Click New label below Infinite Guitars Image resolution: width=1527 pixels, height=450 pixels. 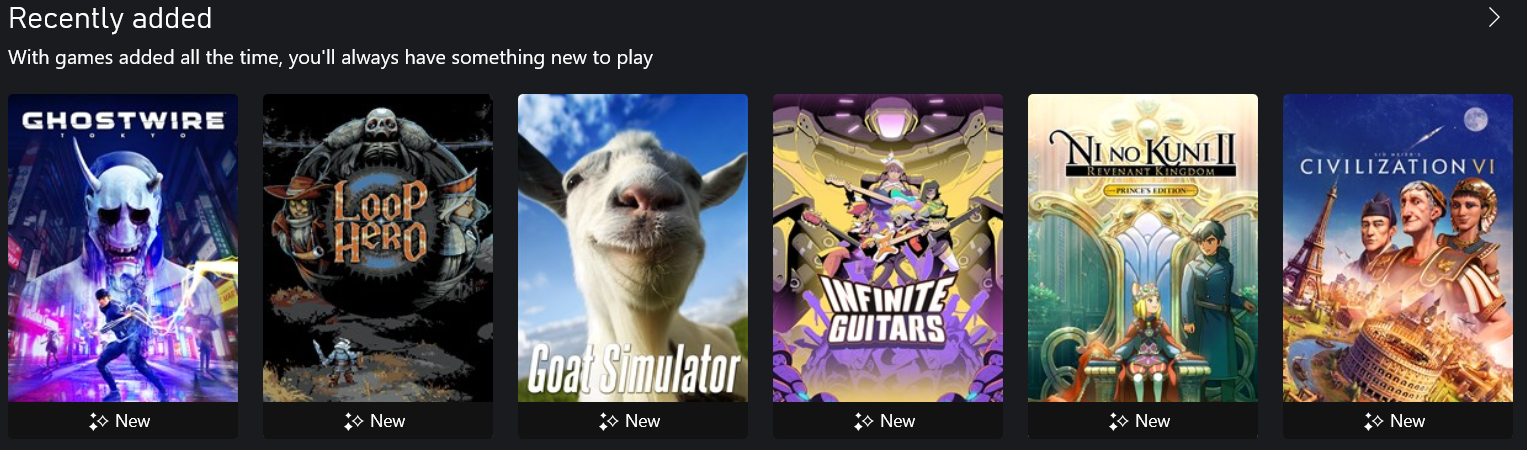(x=898, y=421)
